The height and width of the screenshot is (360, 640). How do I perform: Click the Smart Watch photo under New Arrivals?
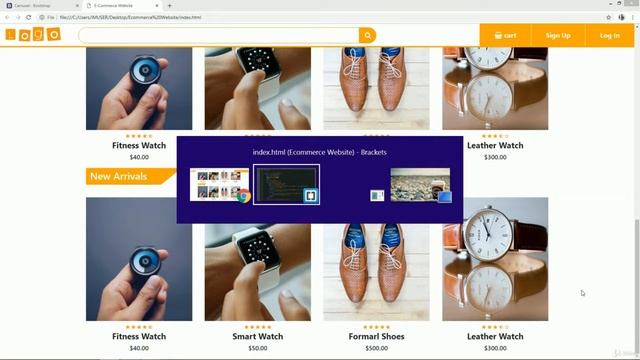(258, 272)
